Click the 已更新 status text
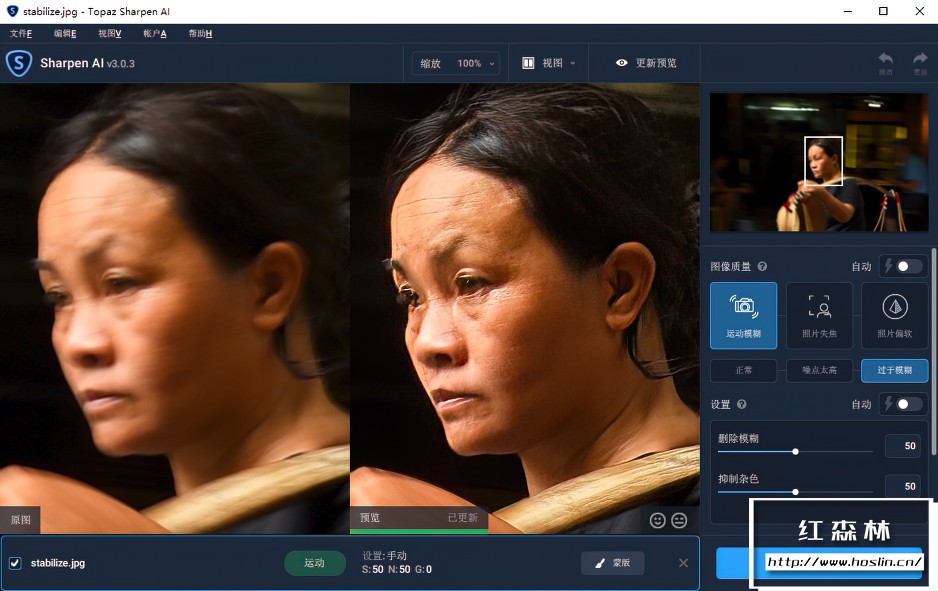Viewport: 938px width, 591px height. tap(462, 517)
